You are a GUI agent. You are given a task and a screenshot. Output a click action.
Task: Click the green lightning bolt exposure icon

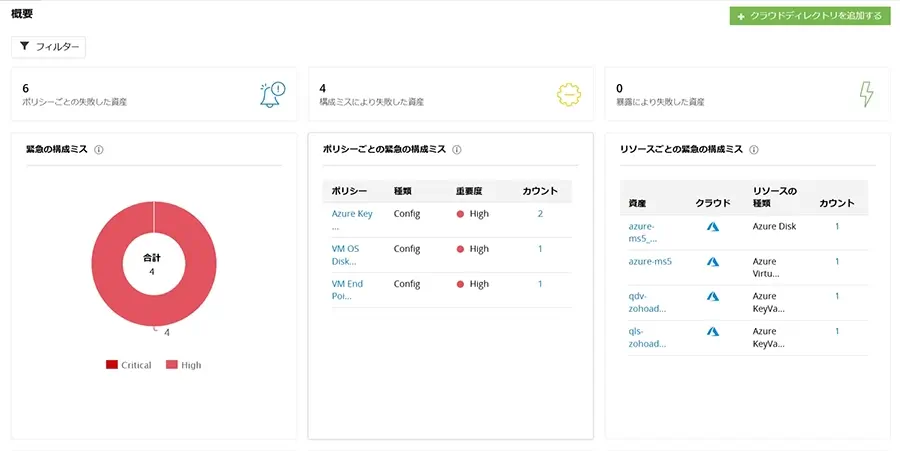pos(866,94)
